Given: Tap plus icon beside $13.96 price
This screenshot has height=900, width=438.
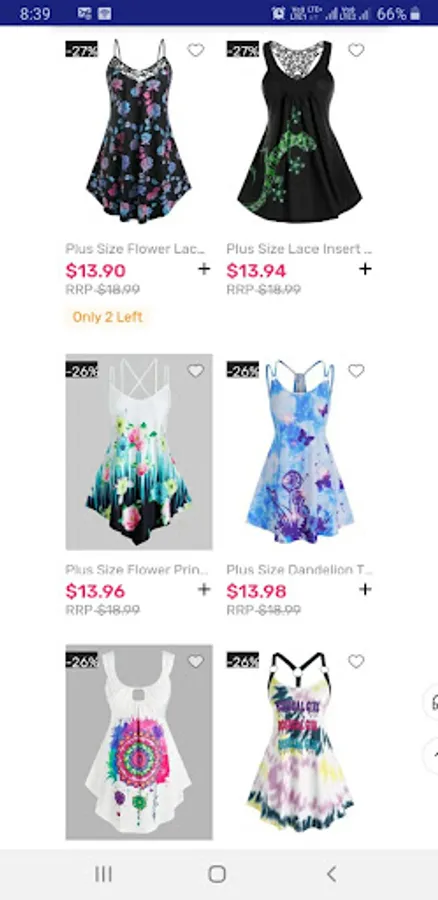Looking at the screenshot, I should pyautogui.click(x=204, y=589).
